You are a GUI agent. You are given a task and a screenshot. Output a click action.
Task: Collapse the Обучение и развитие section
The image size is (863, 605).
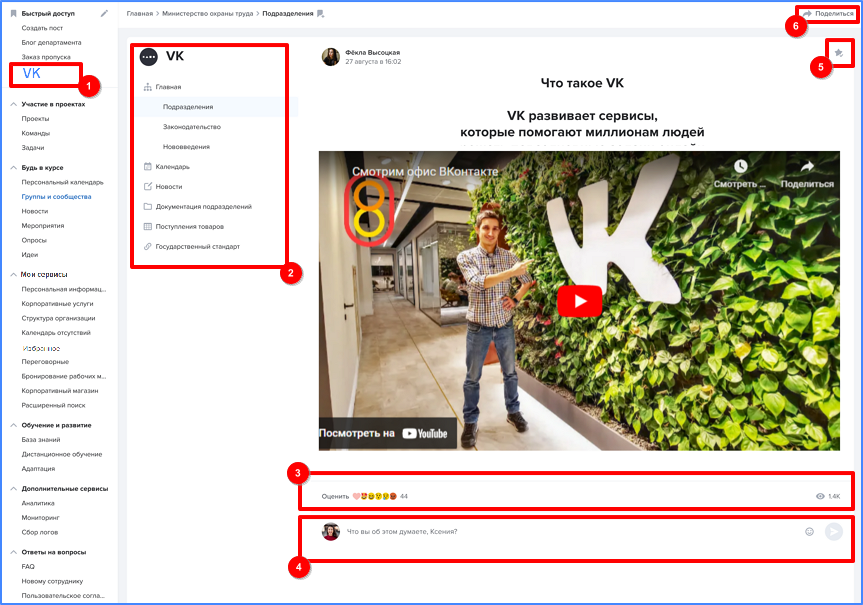click(x=14, y=425)
